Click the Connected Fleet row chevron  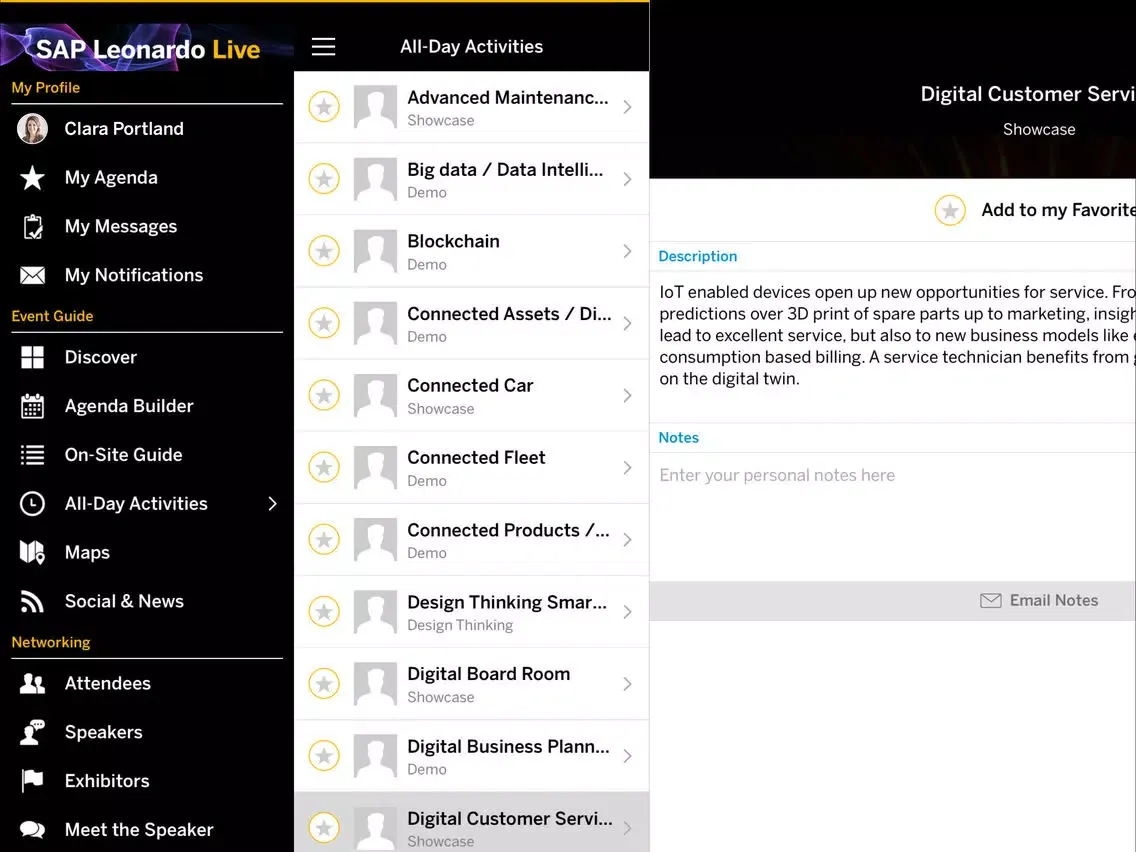pos(627,467)
